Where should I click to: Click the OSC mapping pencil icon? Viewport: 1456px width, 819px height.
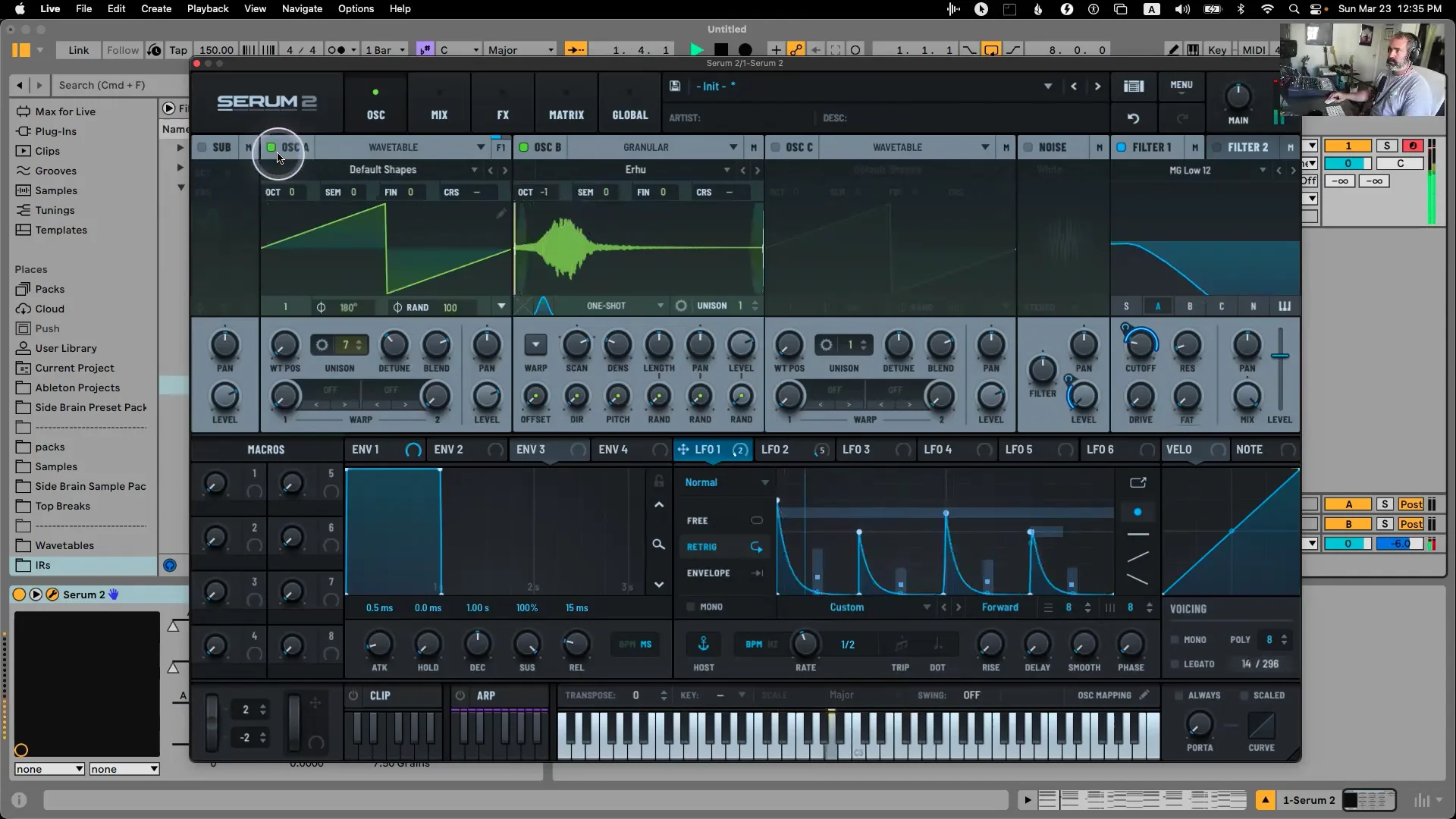click(1144, 695)
